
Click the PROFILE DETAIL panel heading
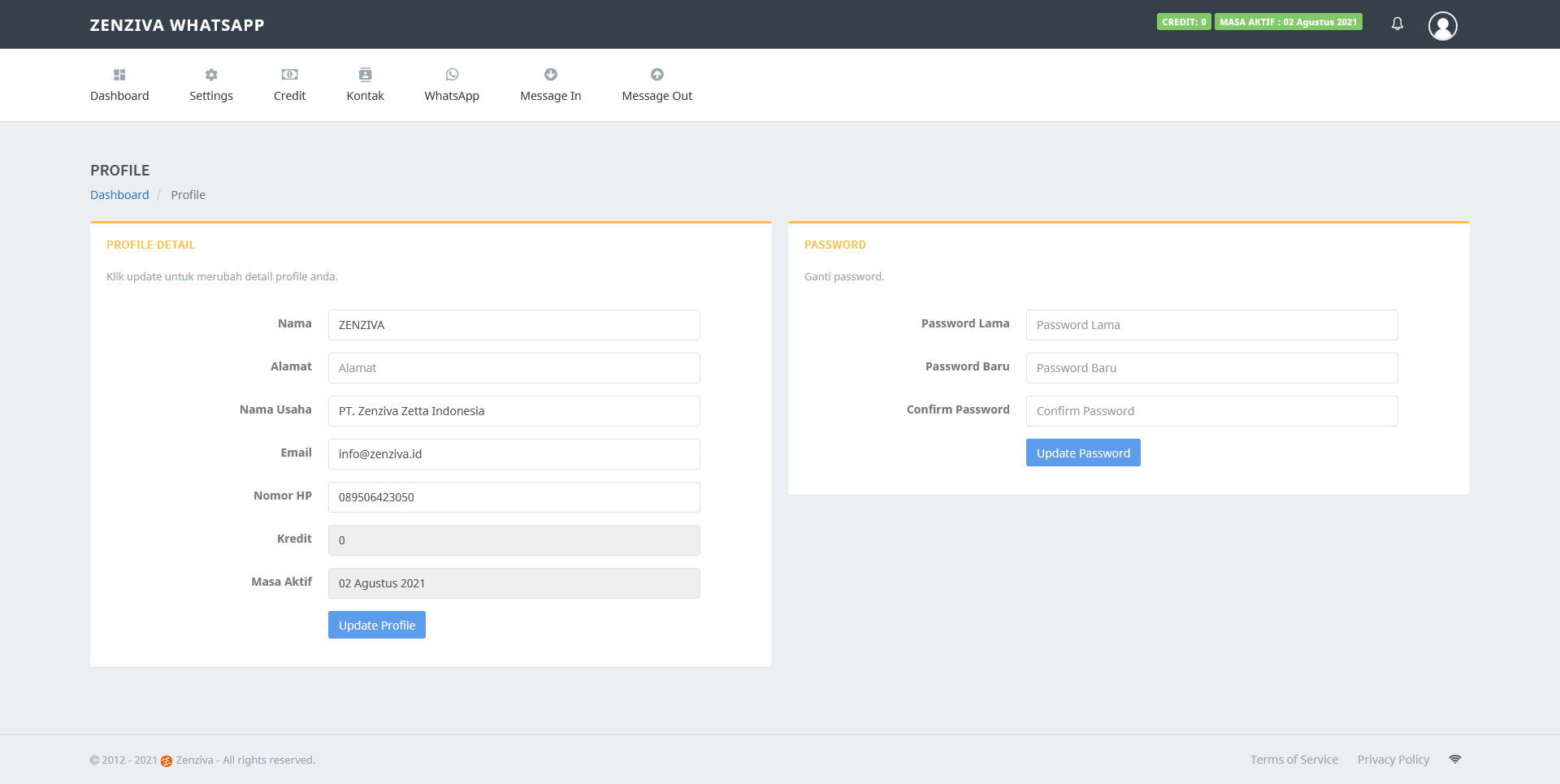tap(151, 245)
